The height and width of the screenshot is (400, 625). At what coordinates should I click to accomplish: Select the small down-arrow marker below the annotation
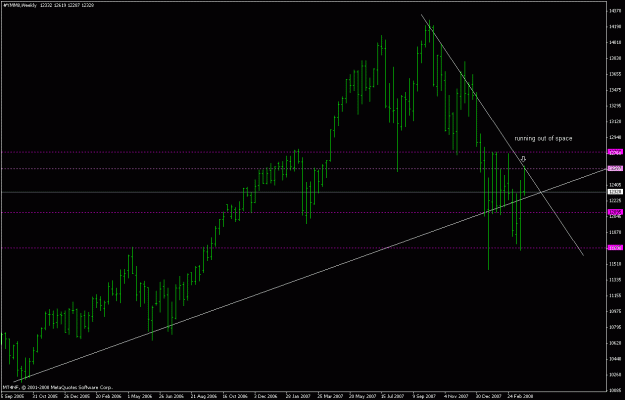tap(523, 159)
